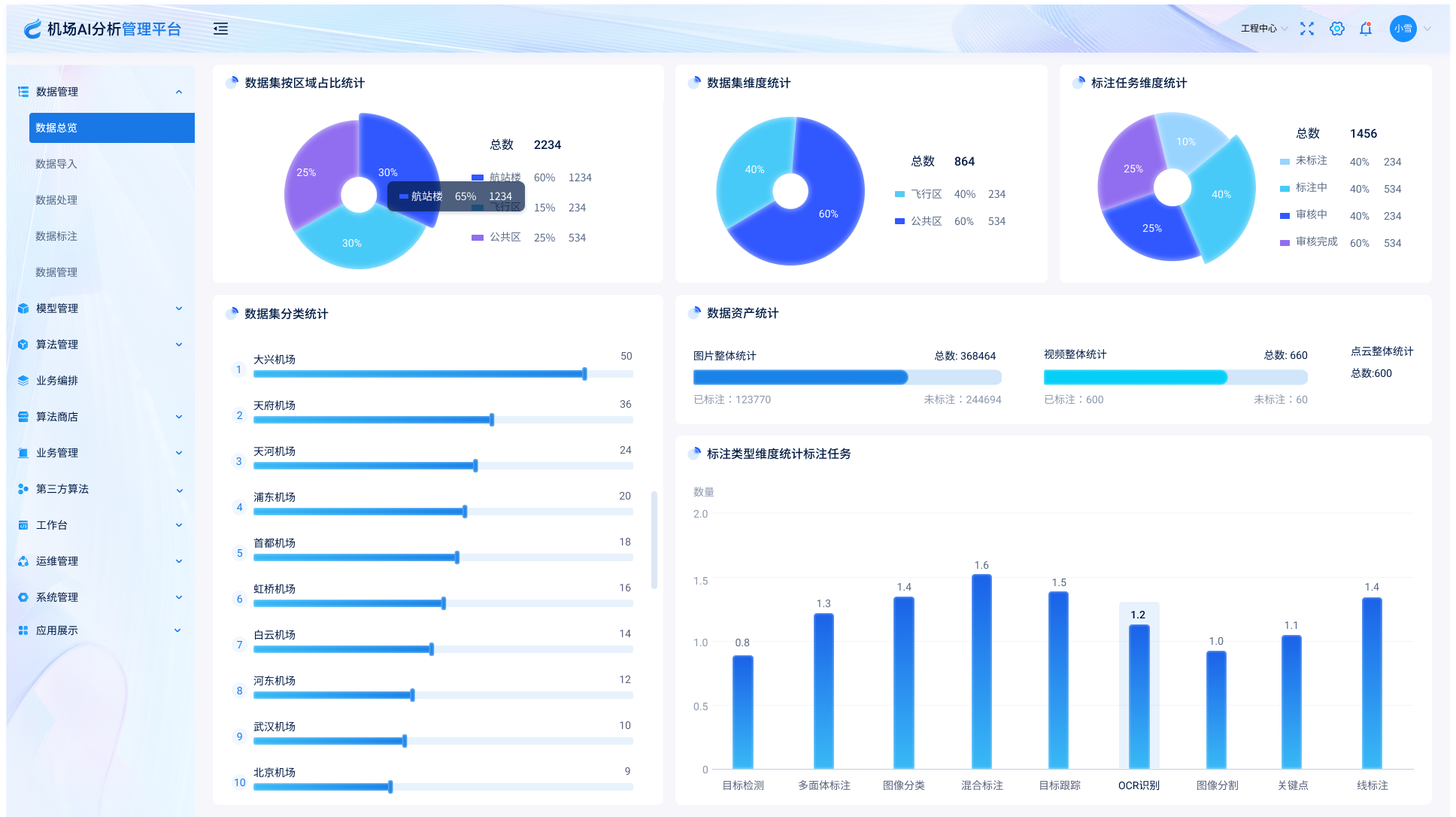Open the notification bell
This screenshot has width=1456, height=817.
click(1366, 29)
